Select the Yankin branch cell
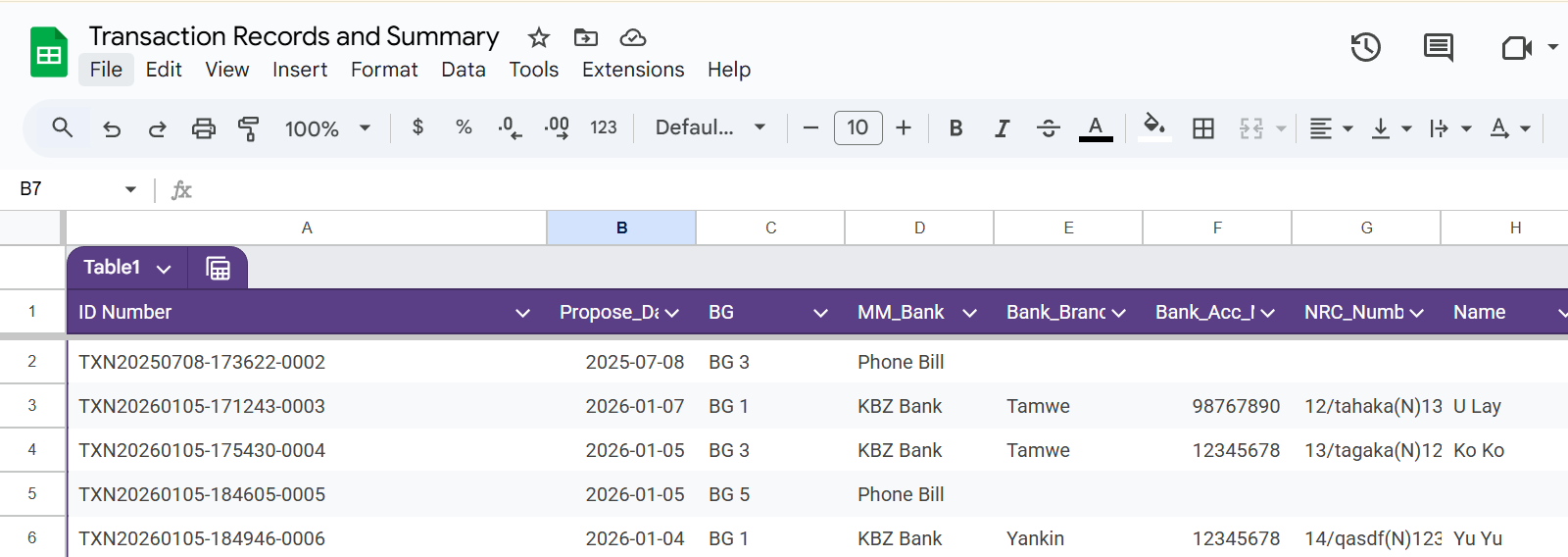 pos(1068,538)
